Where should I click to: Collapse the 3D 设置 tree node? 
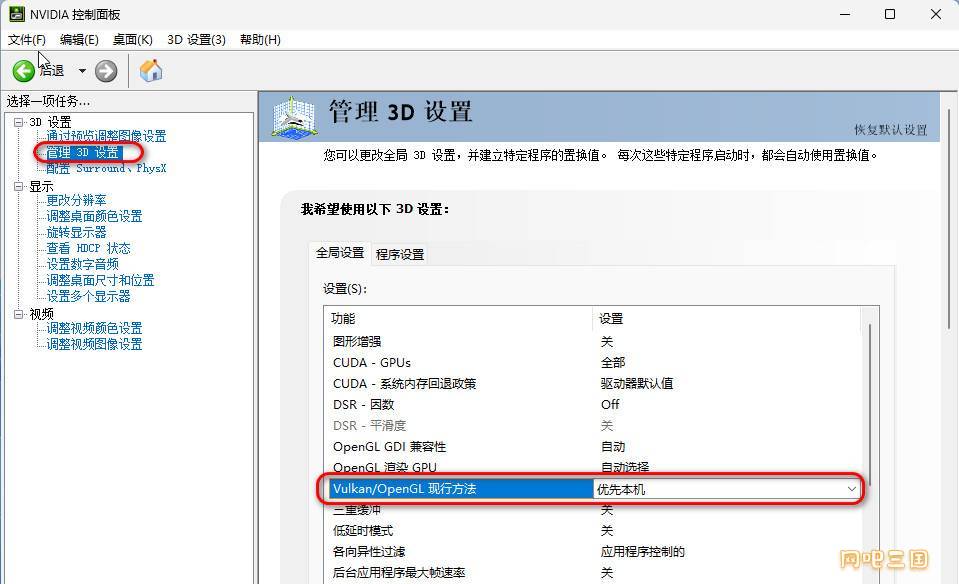[x=18, y=122]
